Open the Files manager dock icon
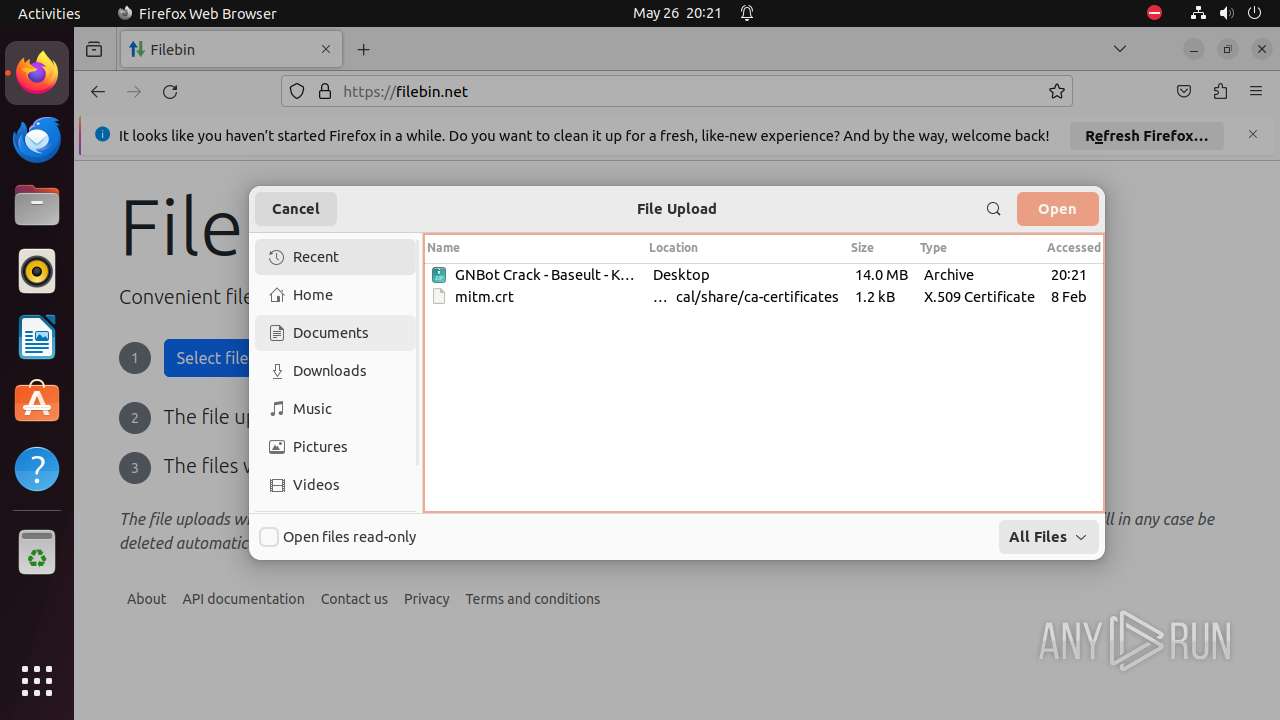This screenshot has height=720, width=1280. (x=37, y=205)
